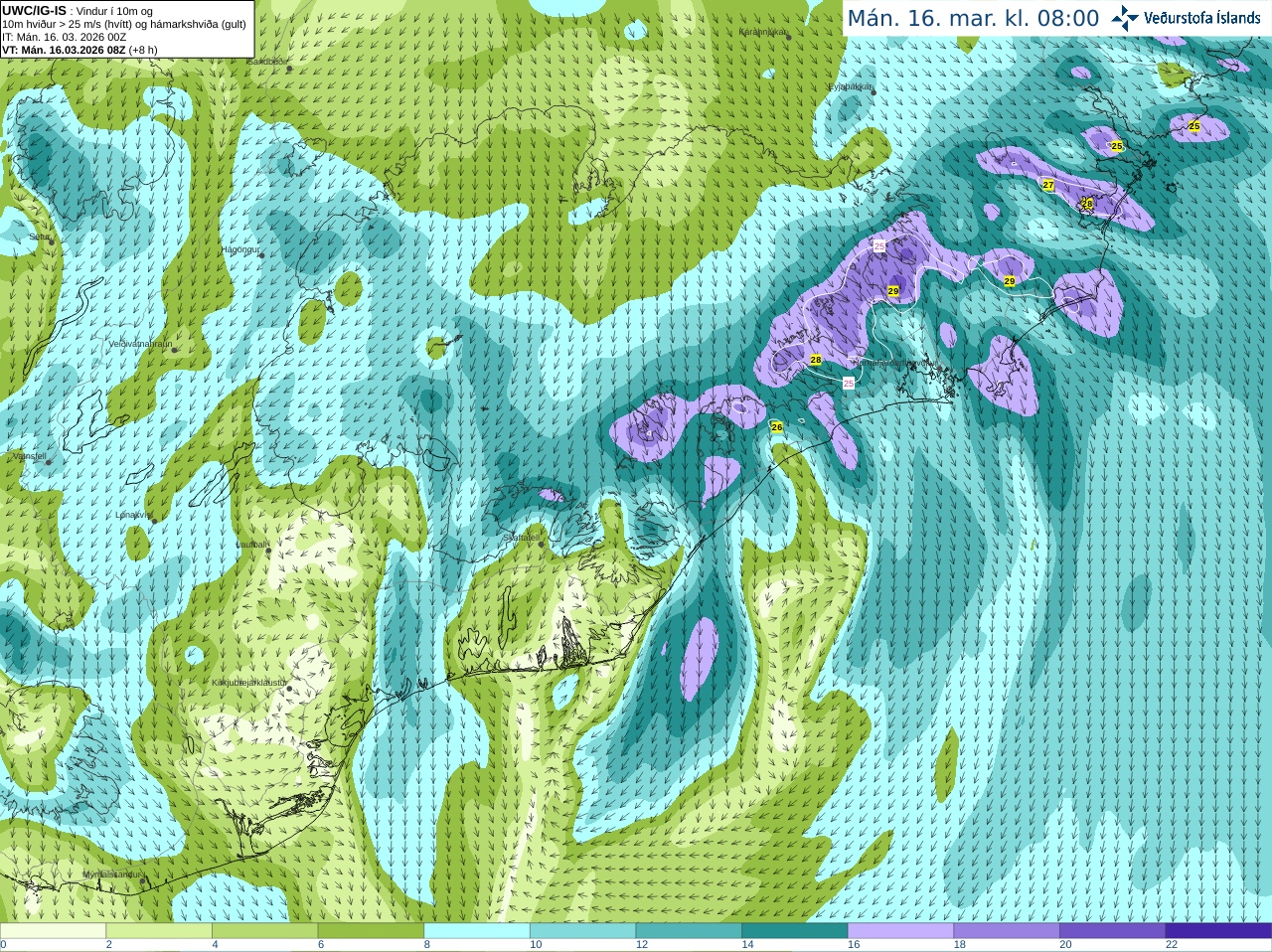Click the 6–8 m/s legend swatch
This screenshot has width=1272, height=952.
click(371, 931)
